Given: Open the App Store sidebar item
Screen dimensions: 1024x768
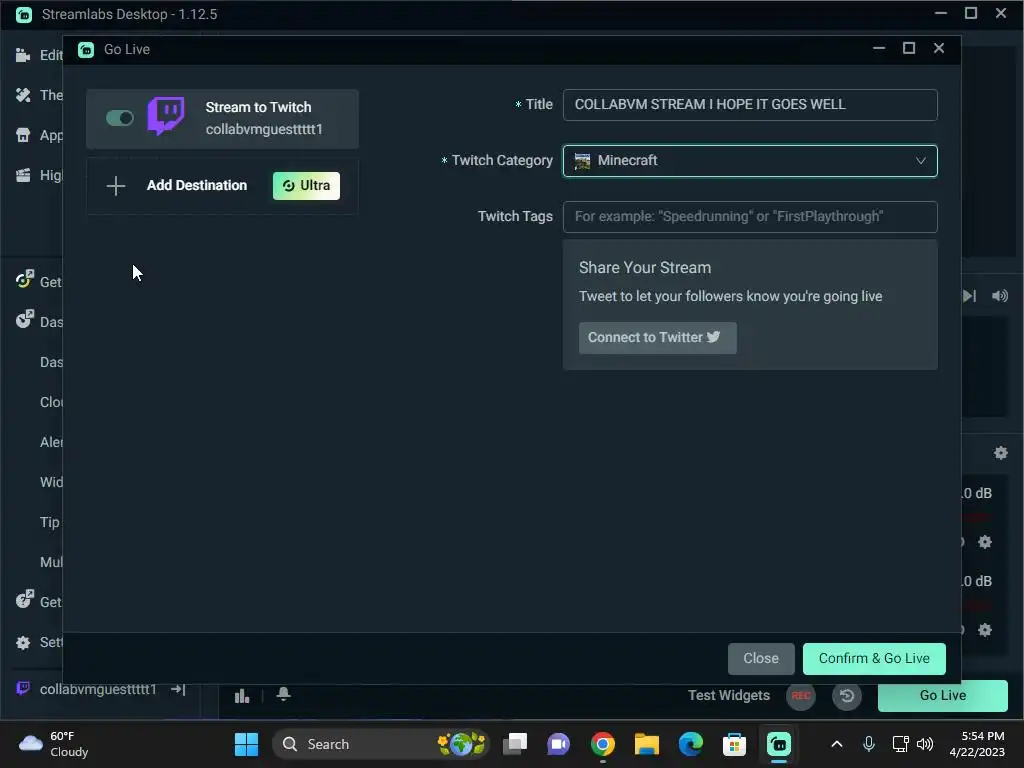Looking at the screenshot, I should 39,135.
